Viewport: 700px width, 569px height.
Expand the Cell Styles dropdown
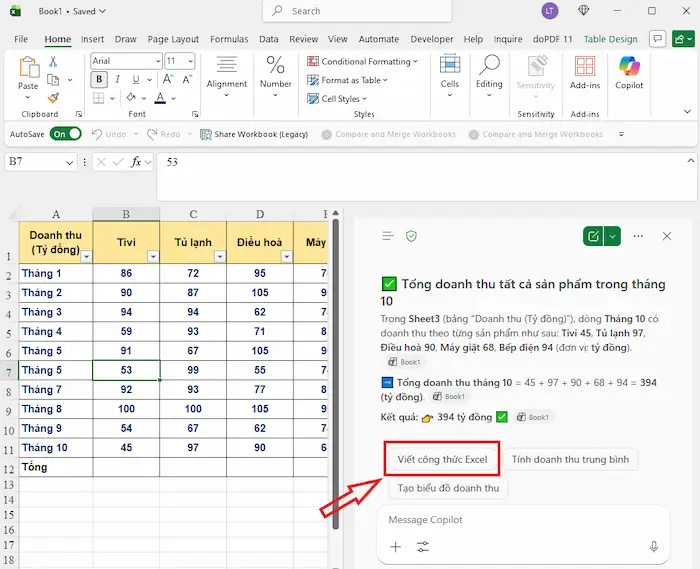tap(344, 99)
